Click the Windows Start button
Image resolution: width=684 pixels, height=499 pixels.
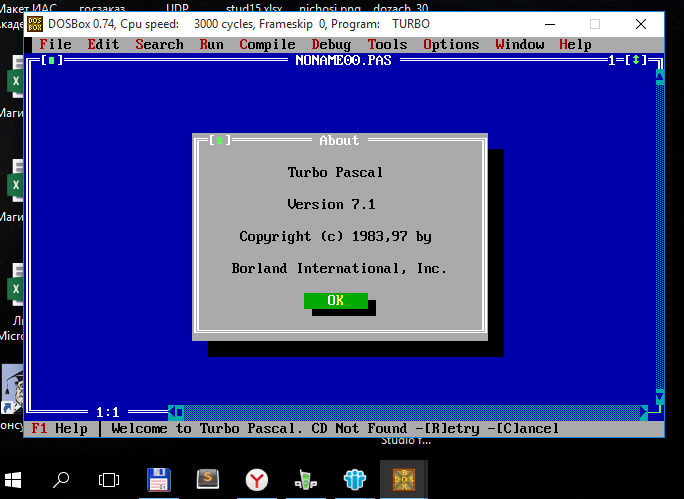pyautogui.click(x=13, y=480)
